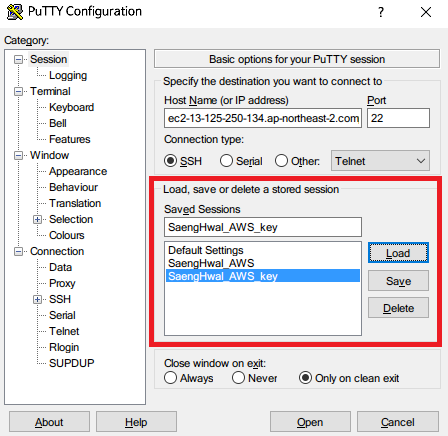Open the Connection category

(x=57, y=251)
